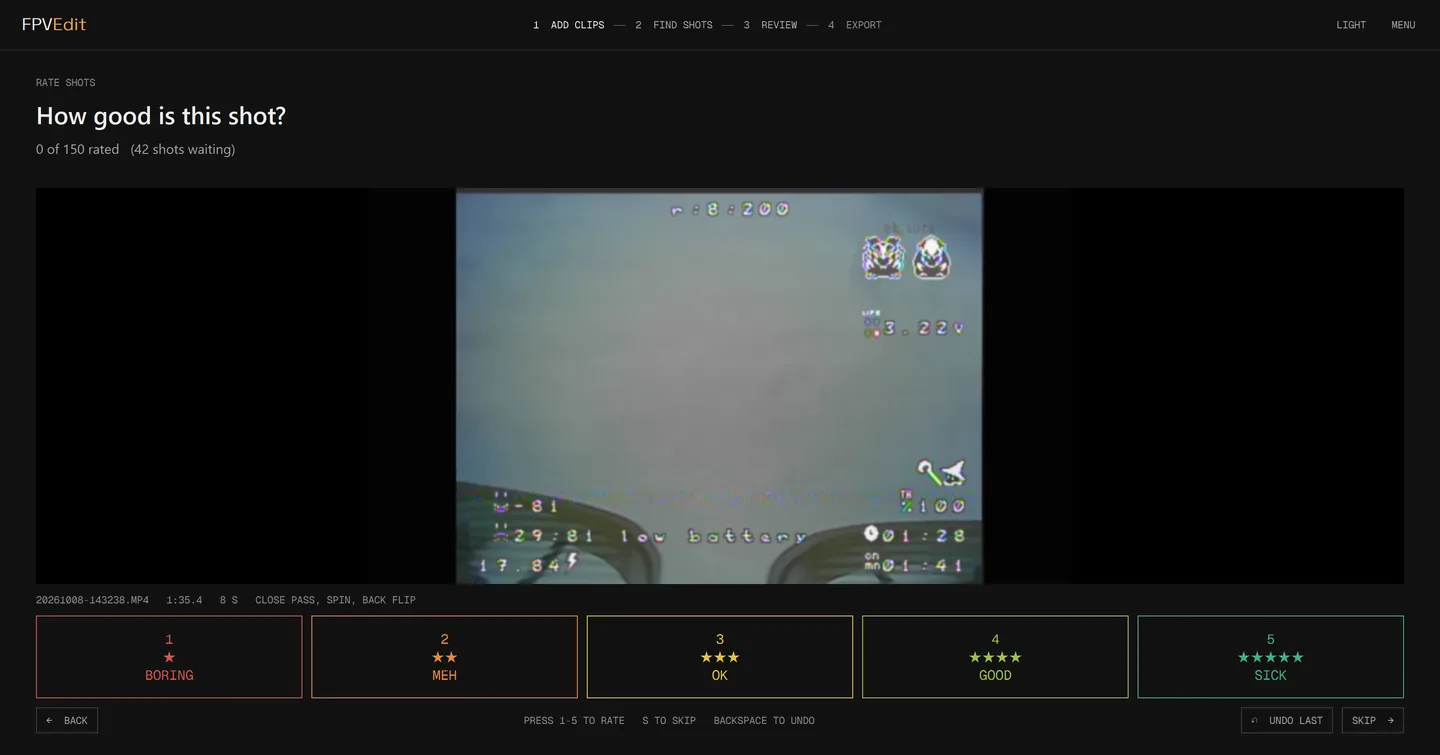
Task: Rate shot 4 stars Good
Action: tap(995, 657)
